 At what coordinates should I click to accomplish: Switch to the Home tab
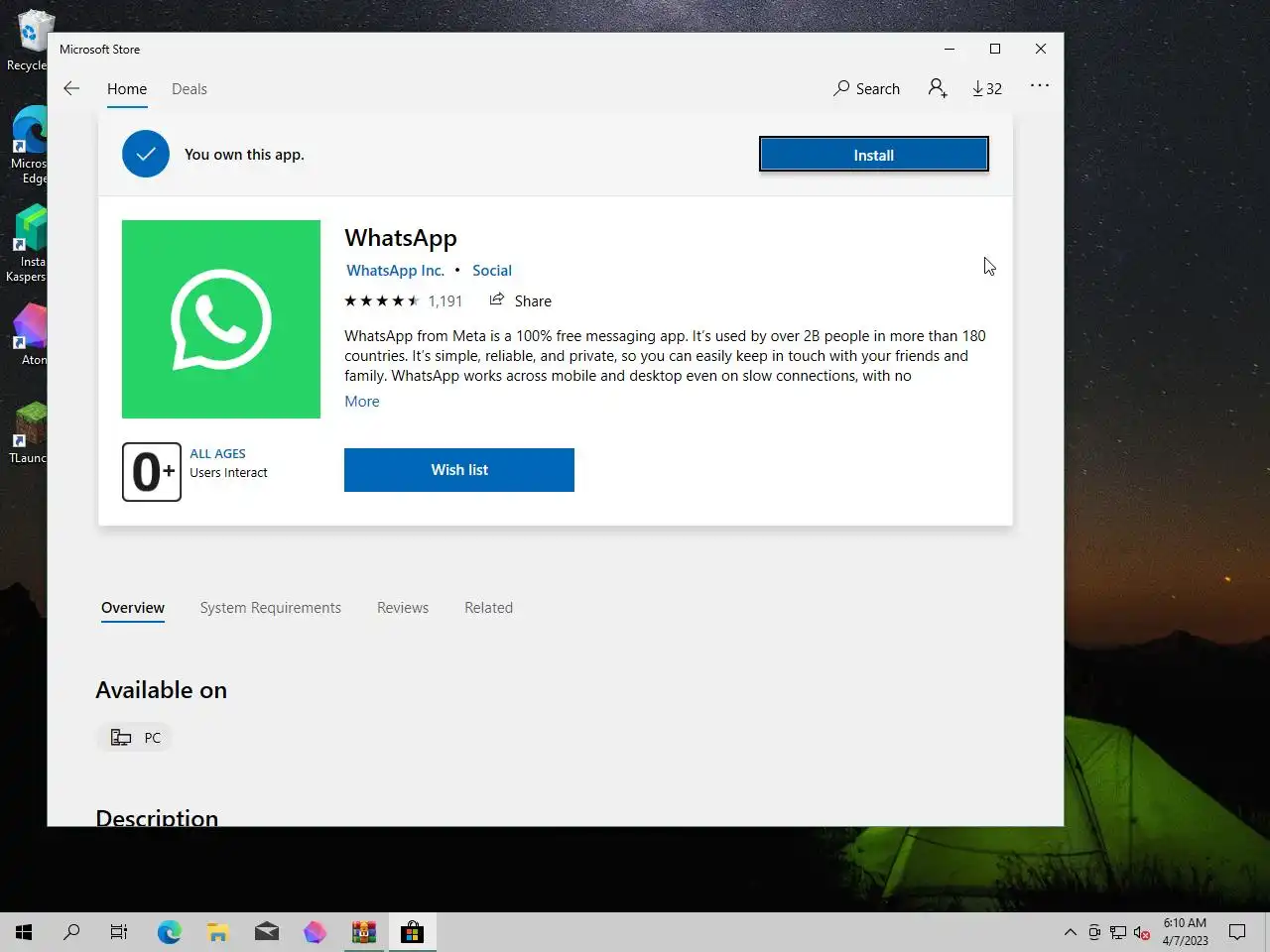(x=127, y=89)
